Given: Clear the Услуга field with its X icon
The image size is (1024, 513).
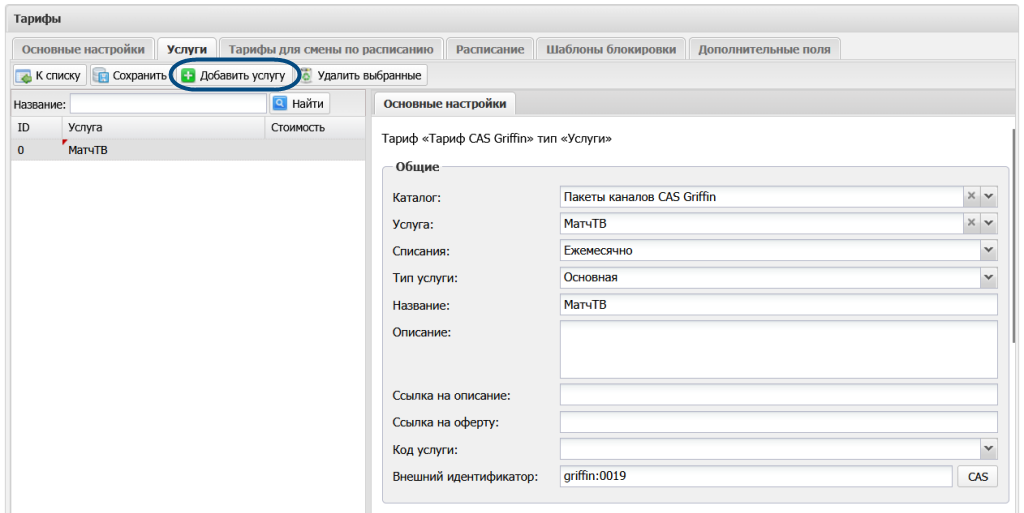Looking at the screenshot, I should coord(971,223).
